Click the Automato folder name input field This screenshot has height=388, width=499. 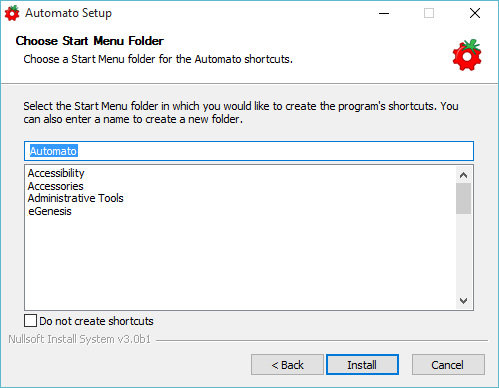click(249, 151)
